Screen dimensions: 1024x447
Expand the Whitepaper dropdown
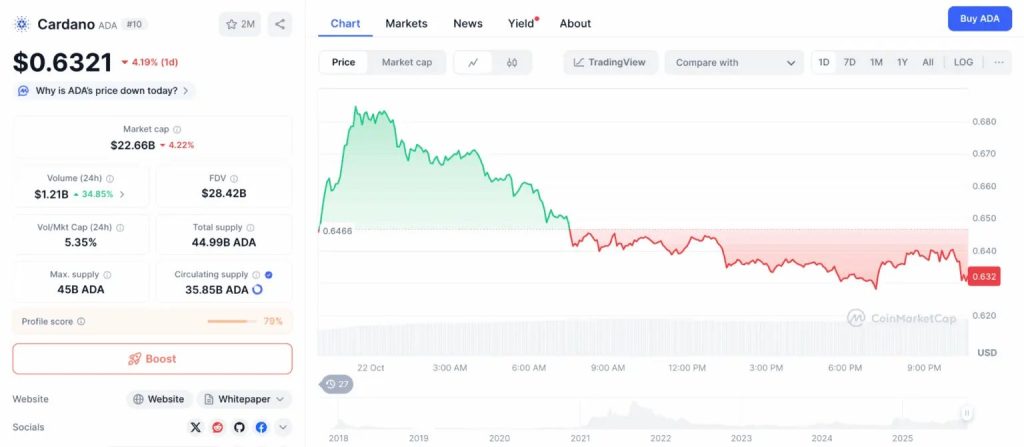click(244, 399)
